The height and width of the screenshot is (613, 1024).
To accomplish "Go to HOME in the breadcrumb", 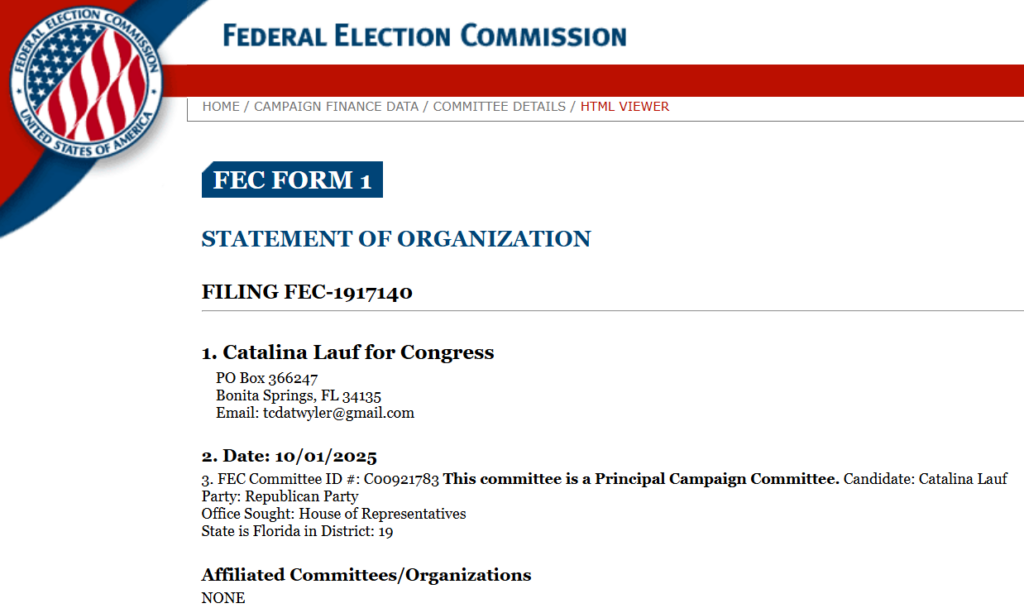I will pos(221,106).
